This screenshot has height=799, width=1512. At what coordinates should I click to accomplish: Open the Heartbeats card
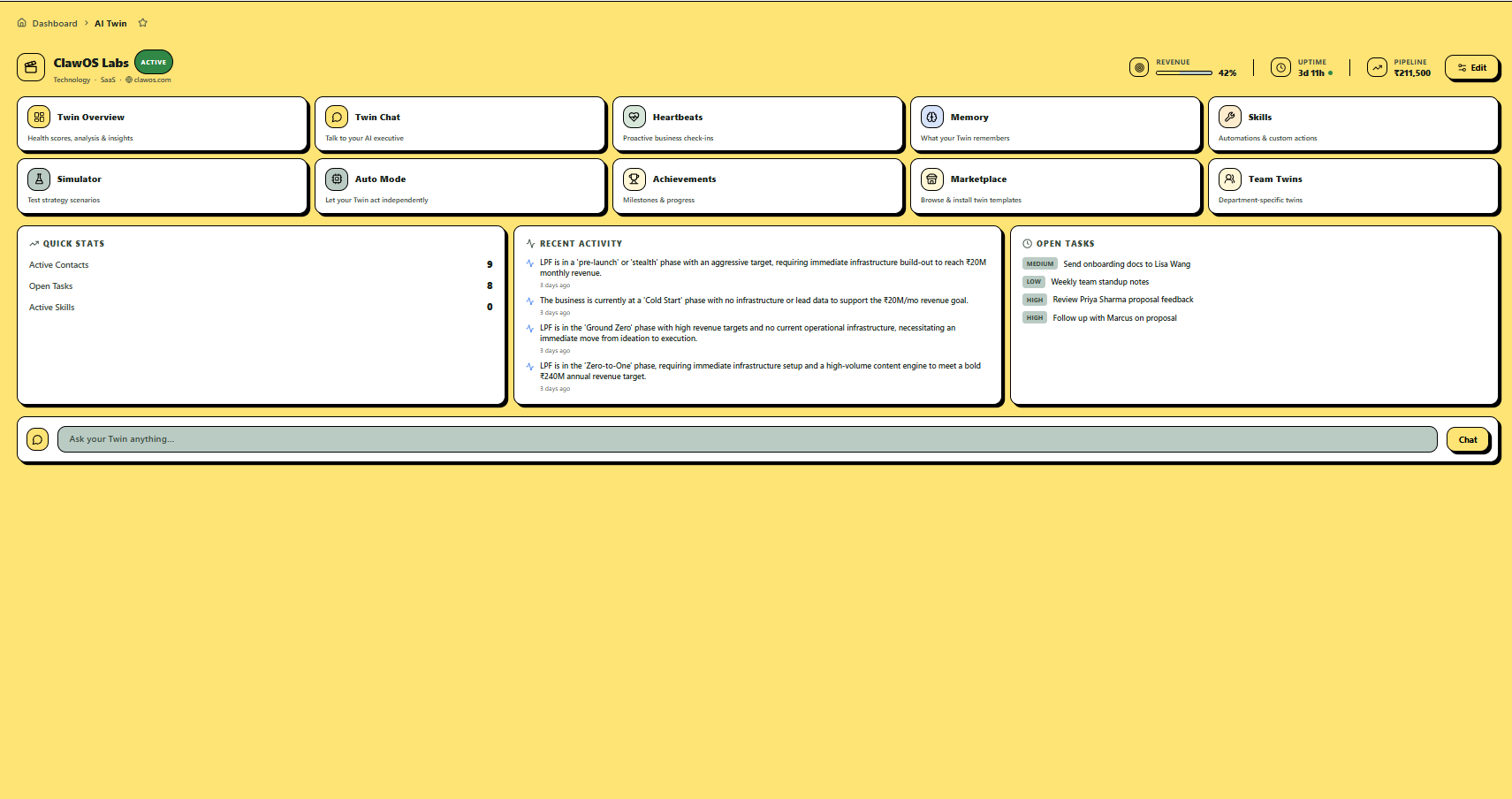click(758, 125)
